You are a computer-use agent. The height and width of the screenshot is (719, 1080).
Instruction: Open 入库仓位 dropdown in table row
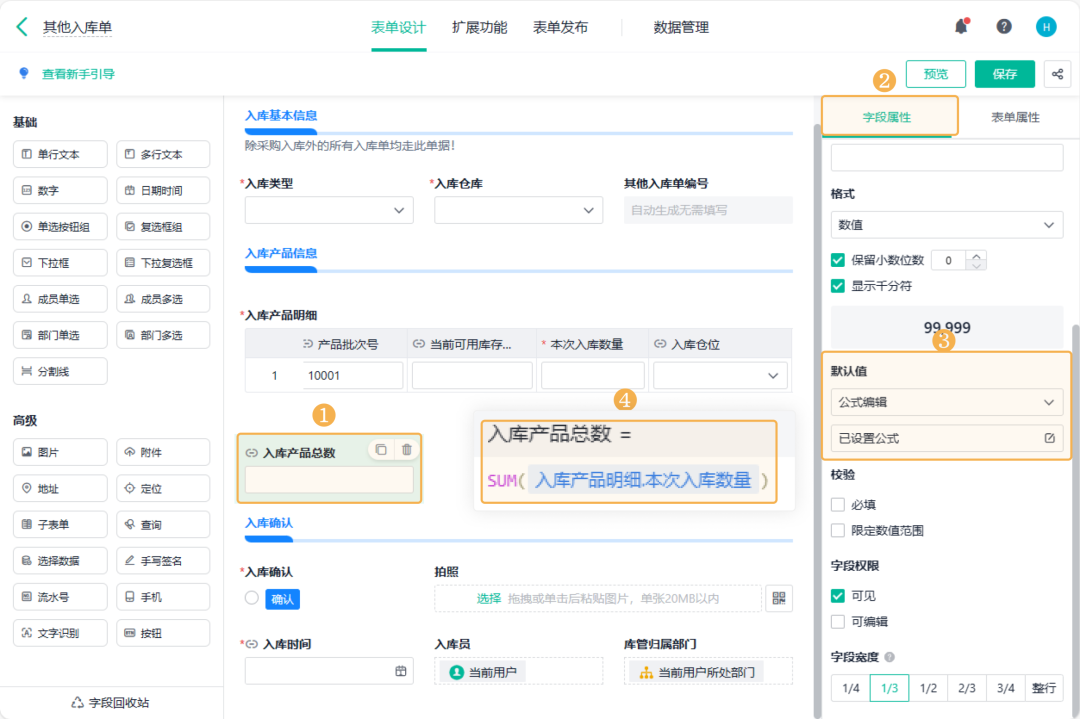pyautogui.click(x=720, y=375)
